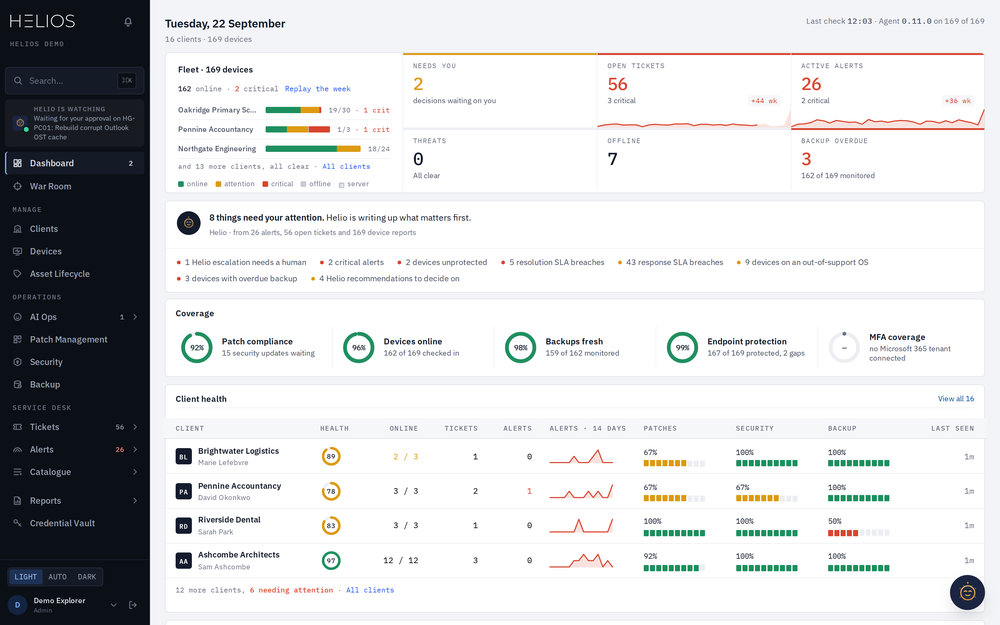
Task: Open the War Room page
Action: point(75,186)
